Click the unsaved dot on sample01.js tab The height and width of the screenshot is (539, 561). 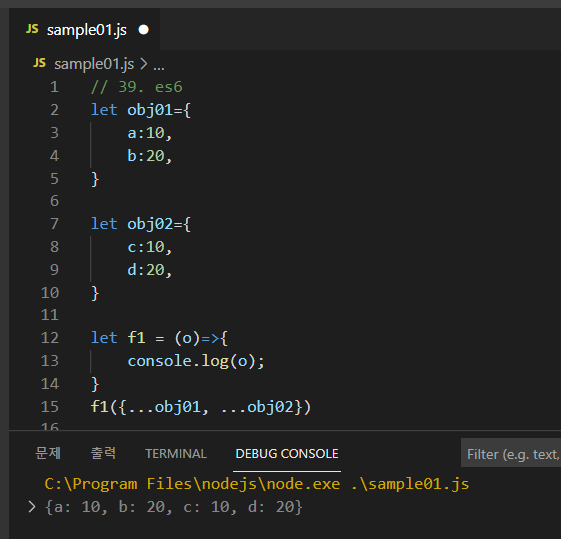(143, 30)
